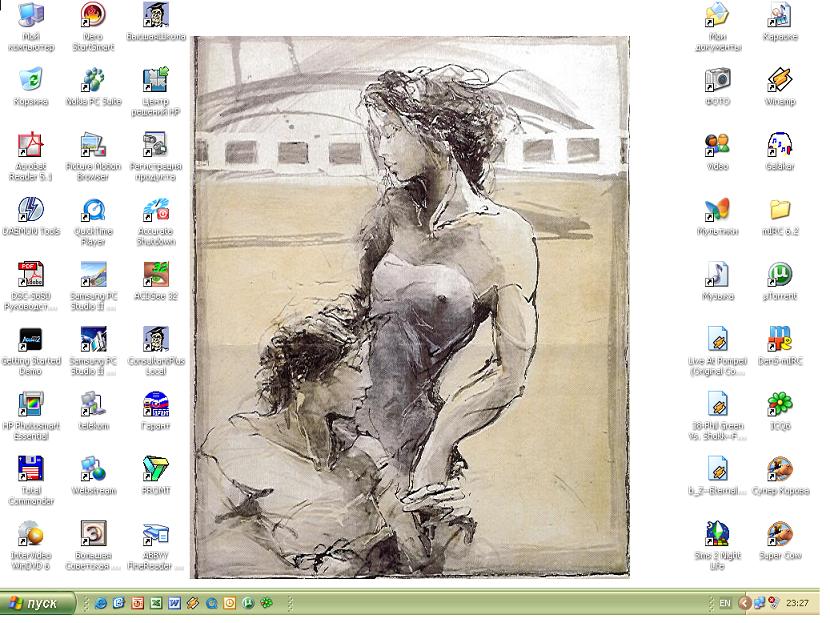Click the Video shortcut with two people
The image size is (830, 623).
pyautogui.click(x=717, y=146)
